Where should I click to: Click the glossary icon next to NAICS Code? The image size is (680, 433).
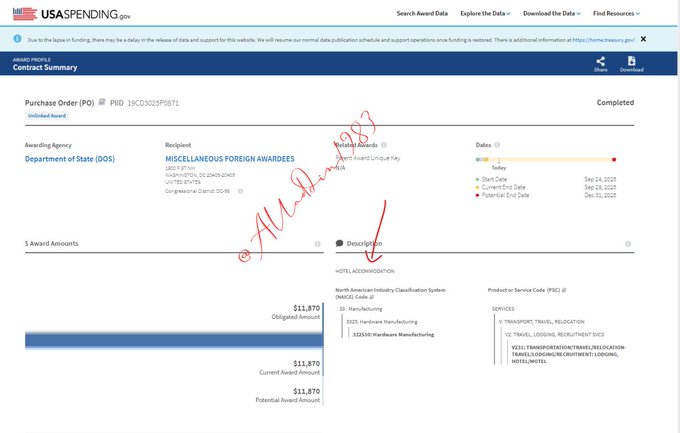(372, 297)
